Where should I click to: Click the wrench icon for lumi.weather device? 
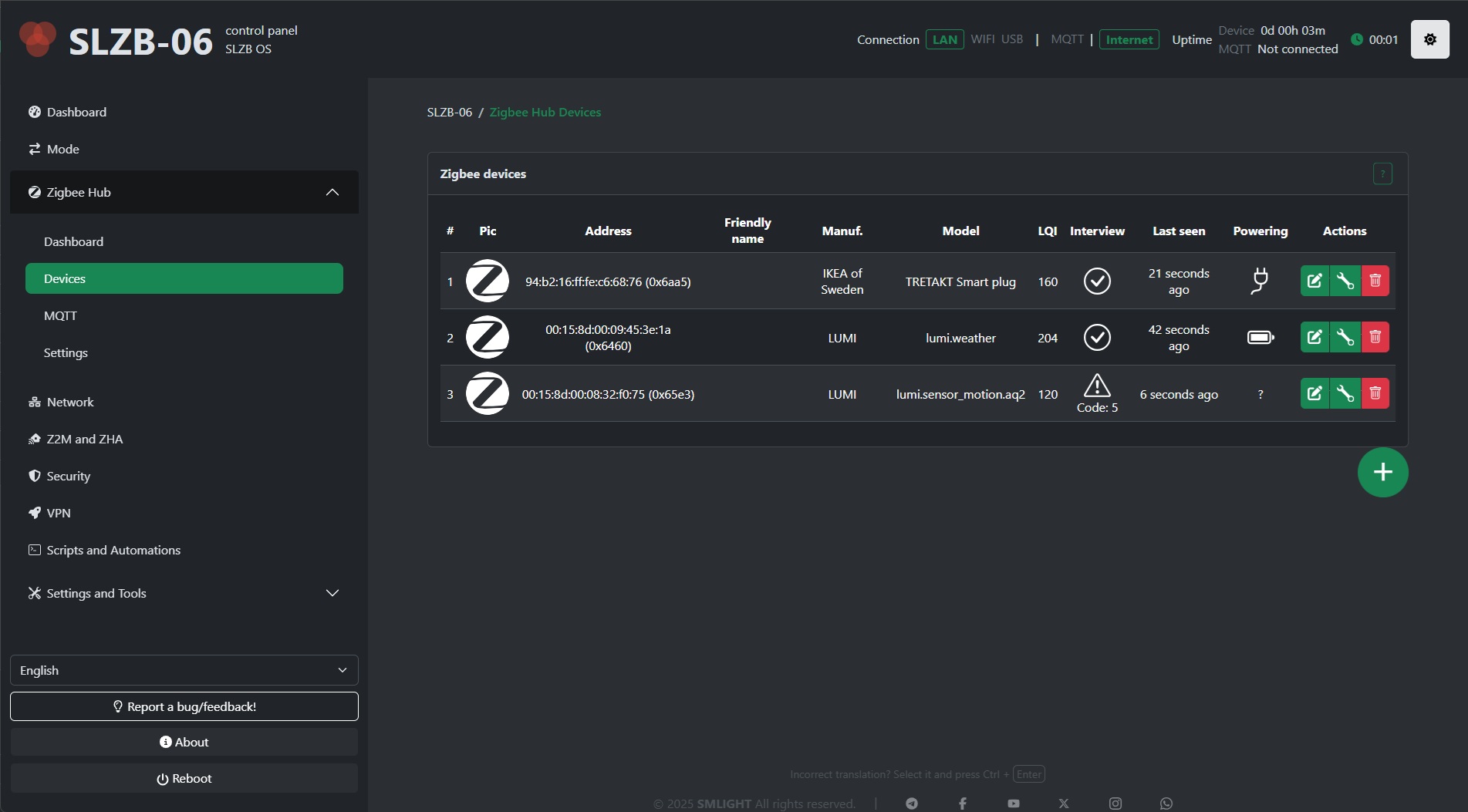(x=1345, y=337)
